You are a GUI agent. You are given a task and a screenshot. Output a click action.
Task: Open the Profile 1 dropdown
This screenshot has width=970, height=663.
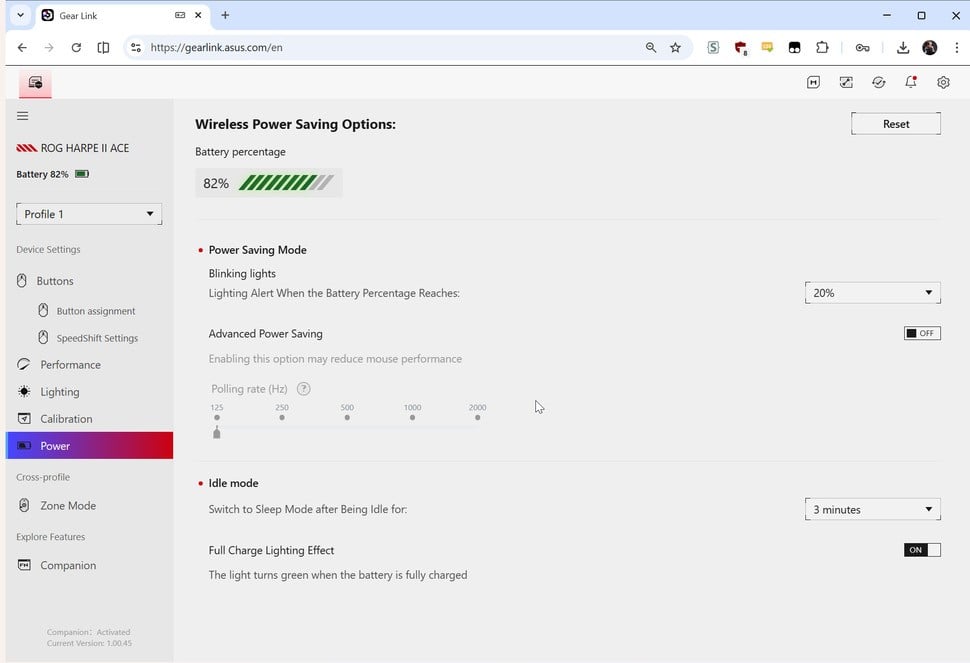pyautogui.click(x=89, y=214)
